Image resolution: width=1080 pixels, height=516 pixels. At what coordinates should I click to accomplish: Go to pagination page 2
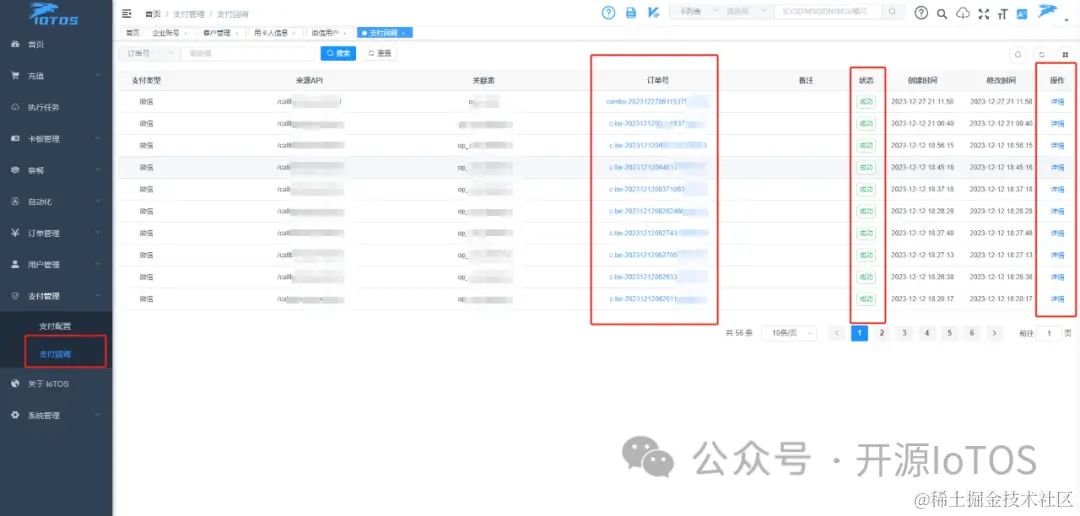coord(882,333)
